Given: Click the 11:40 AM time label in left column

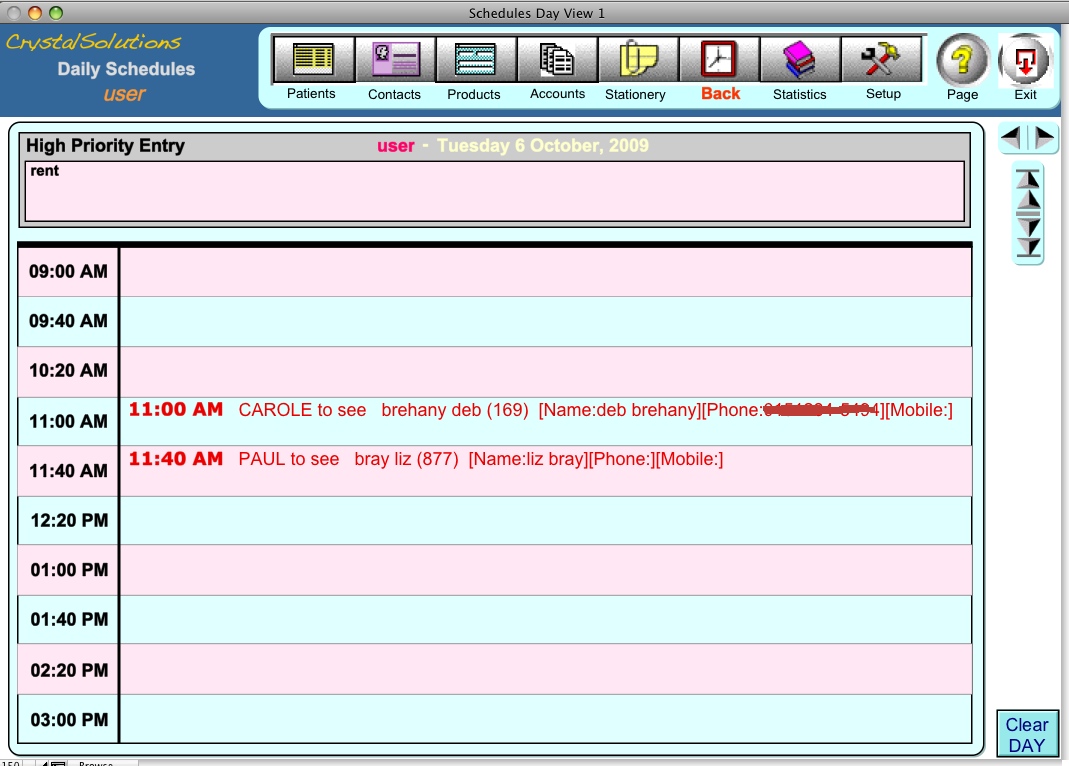Looking at the screenshot, I should [68, 471].
